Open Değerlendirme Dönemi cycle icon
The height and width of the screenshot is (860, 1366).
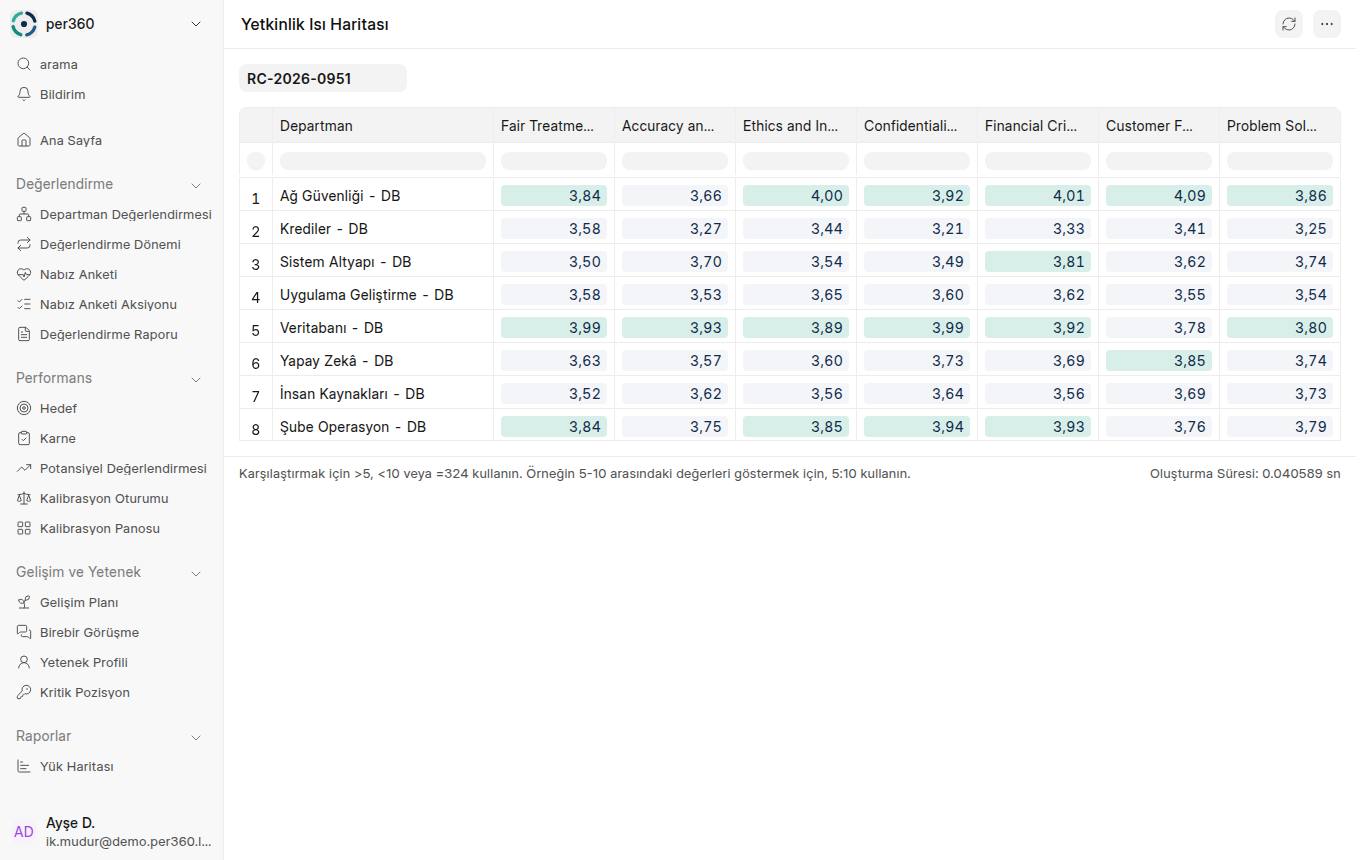(x=24, y=244)
